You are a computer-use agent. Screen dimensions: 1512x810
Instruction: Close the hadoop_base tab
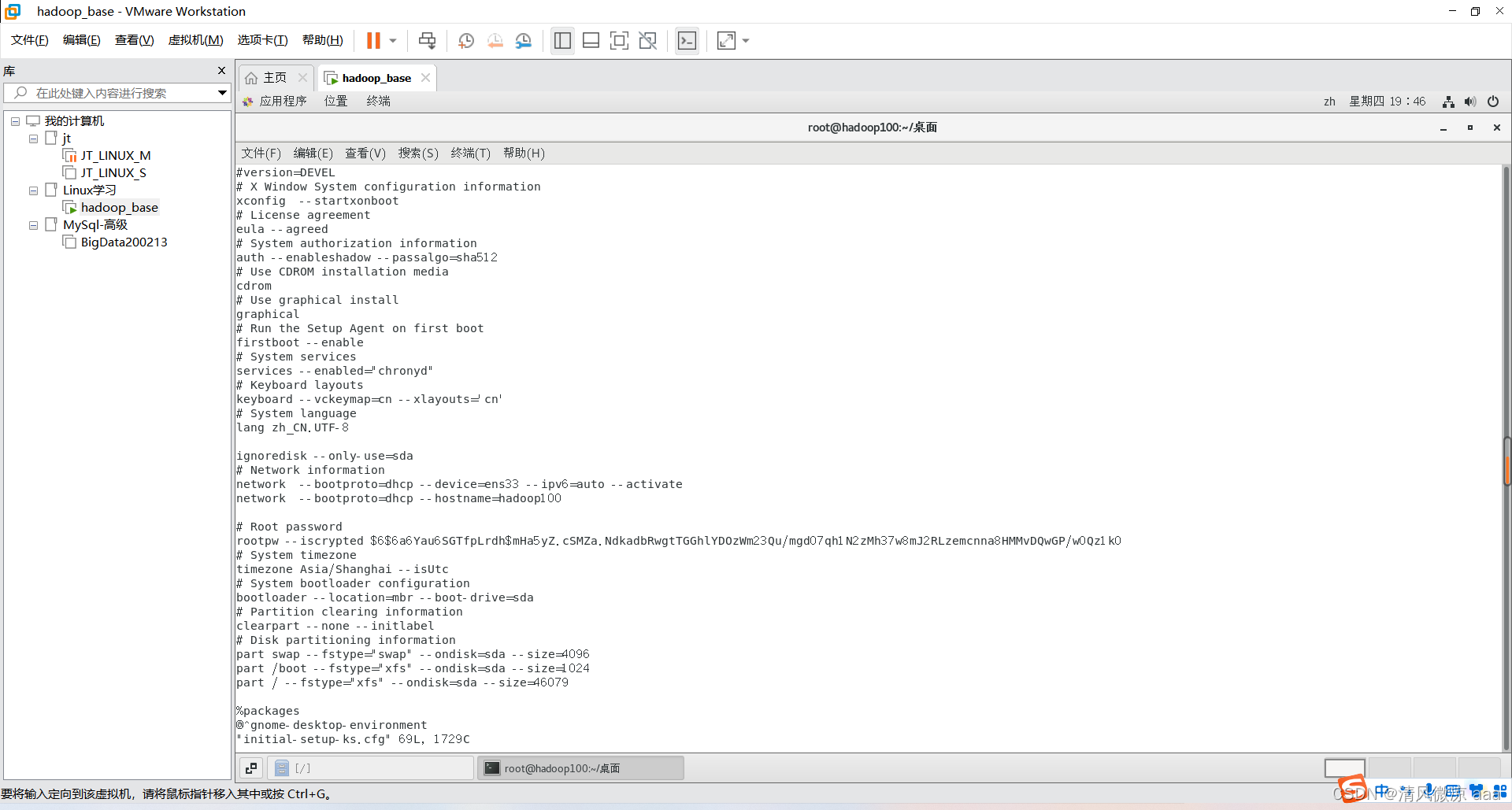[x=425, y=78]
